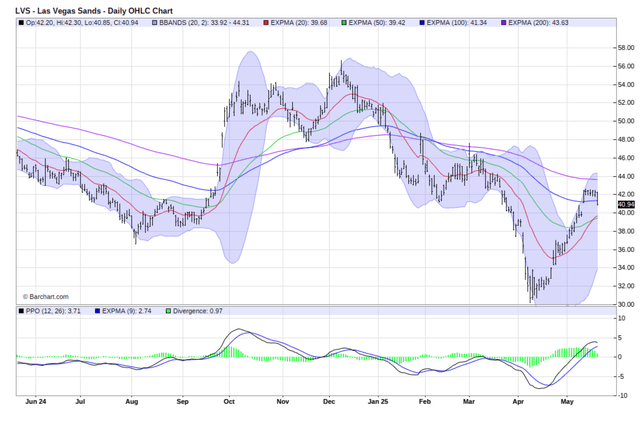Click the PPO axis label -10

pyautogui.click(x=622, y=396)
